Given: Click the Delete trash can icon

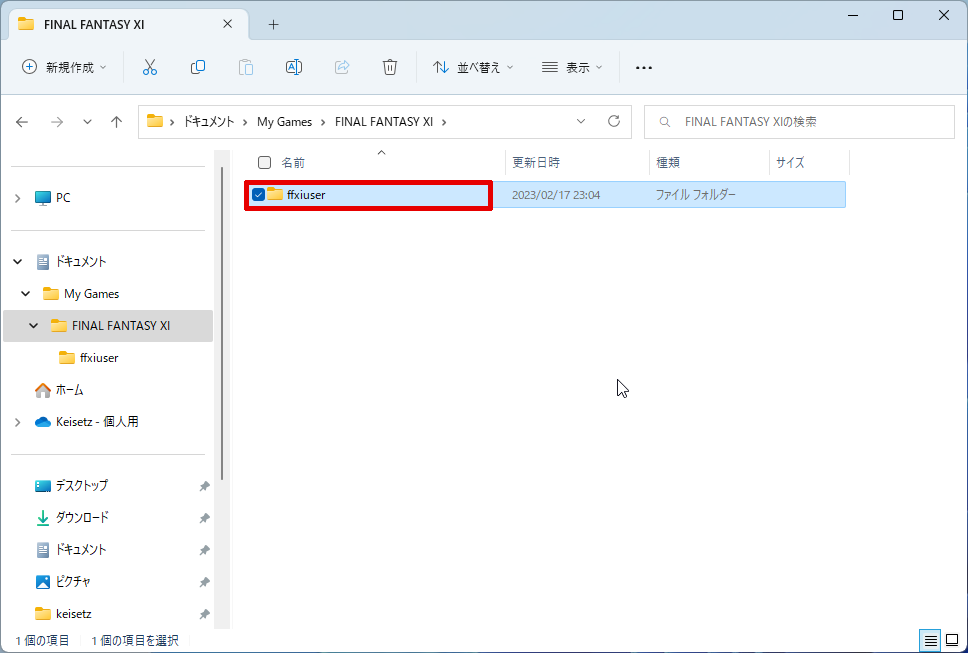Looking at the screenshot, I should pos(390,67).
